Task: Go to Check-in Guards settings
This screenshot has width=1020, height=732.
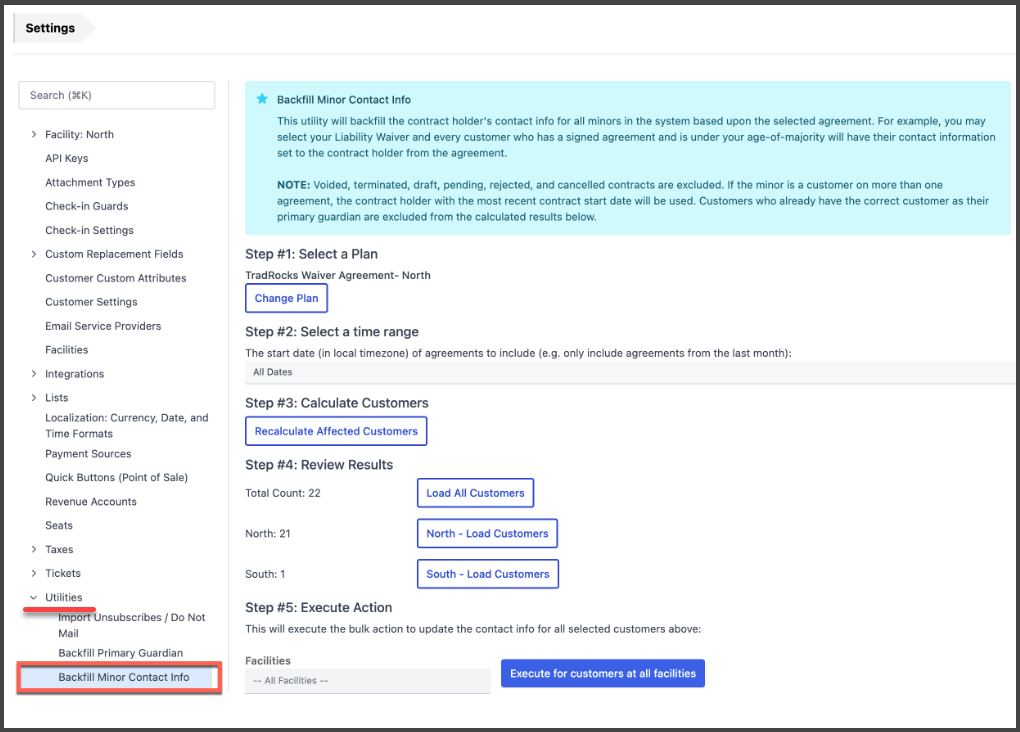Action: pyautogui.click(x=87, y=206)
